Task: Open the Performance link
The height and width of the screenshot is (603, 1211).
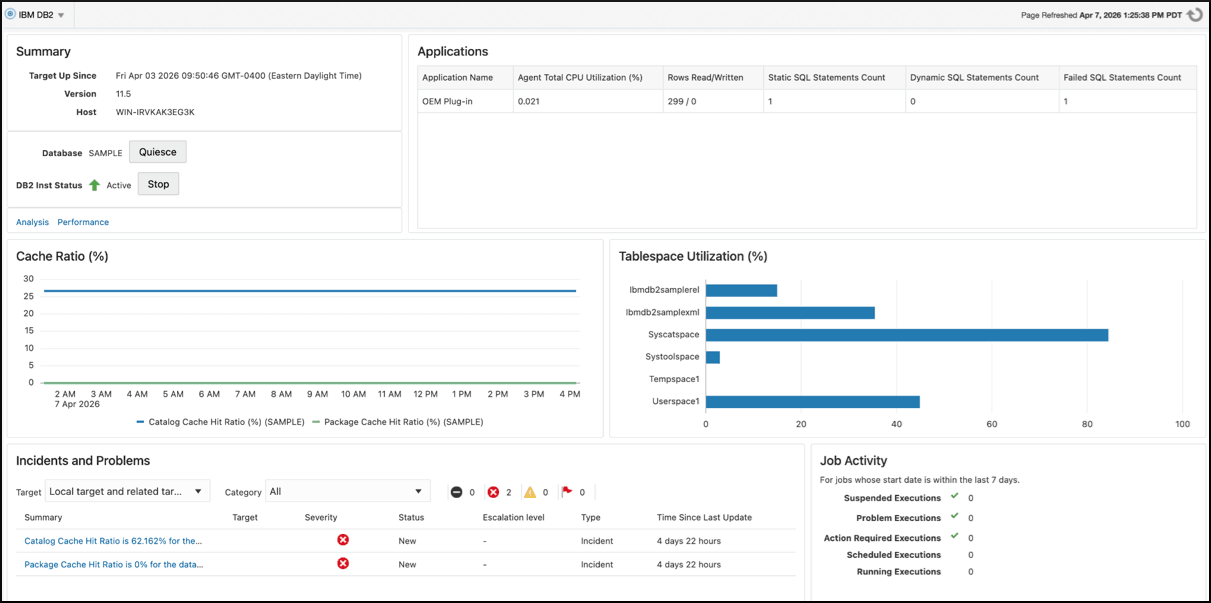Action: tap(83, 222)
